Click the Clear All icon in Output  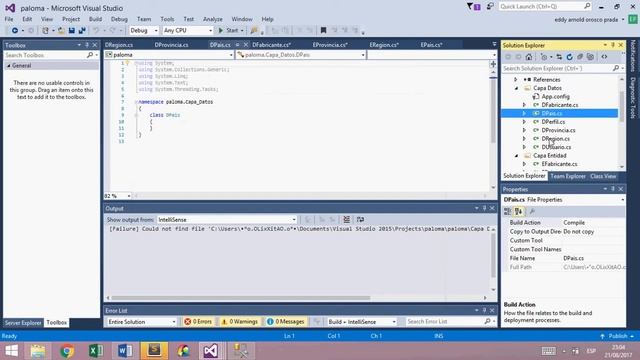(x=347, y=220)
